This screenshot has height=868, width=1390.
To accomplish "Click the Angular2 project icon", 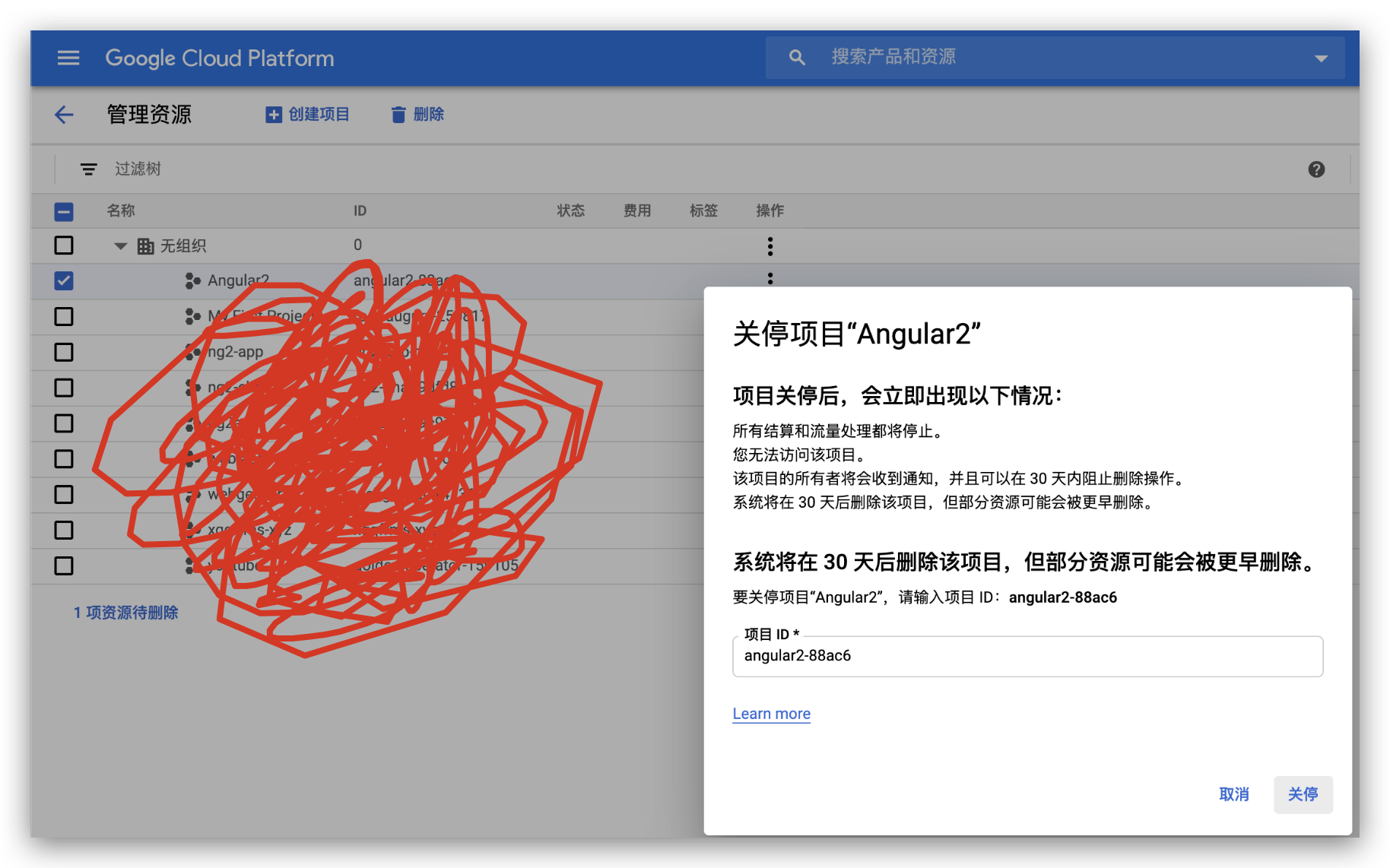I will (x=192, y=281).
